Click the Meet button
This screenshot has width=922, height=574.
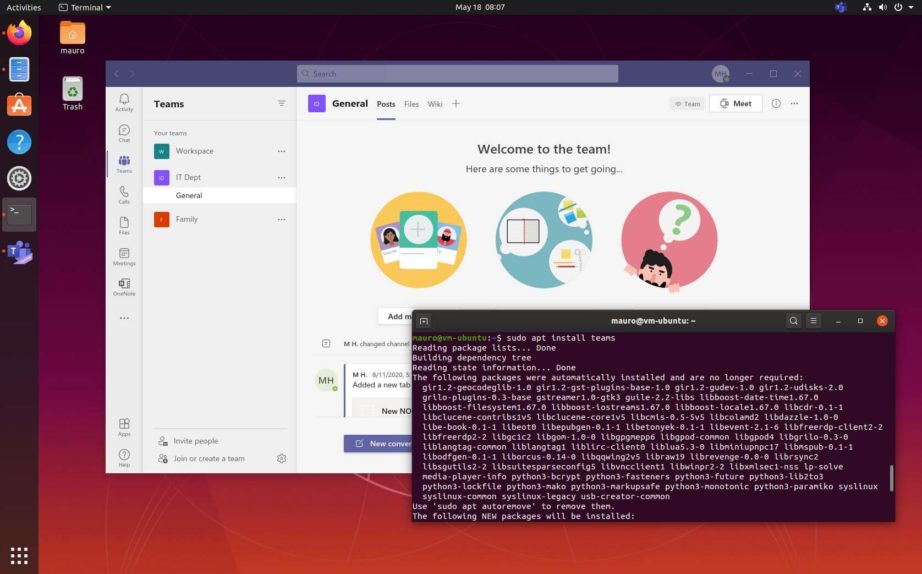pyautogui.click(x=736, y=104)
